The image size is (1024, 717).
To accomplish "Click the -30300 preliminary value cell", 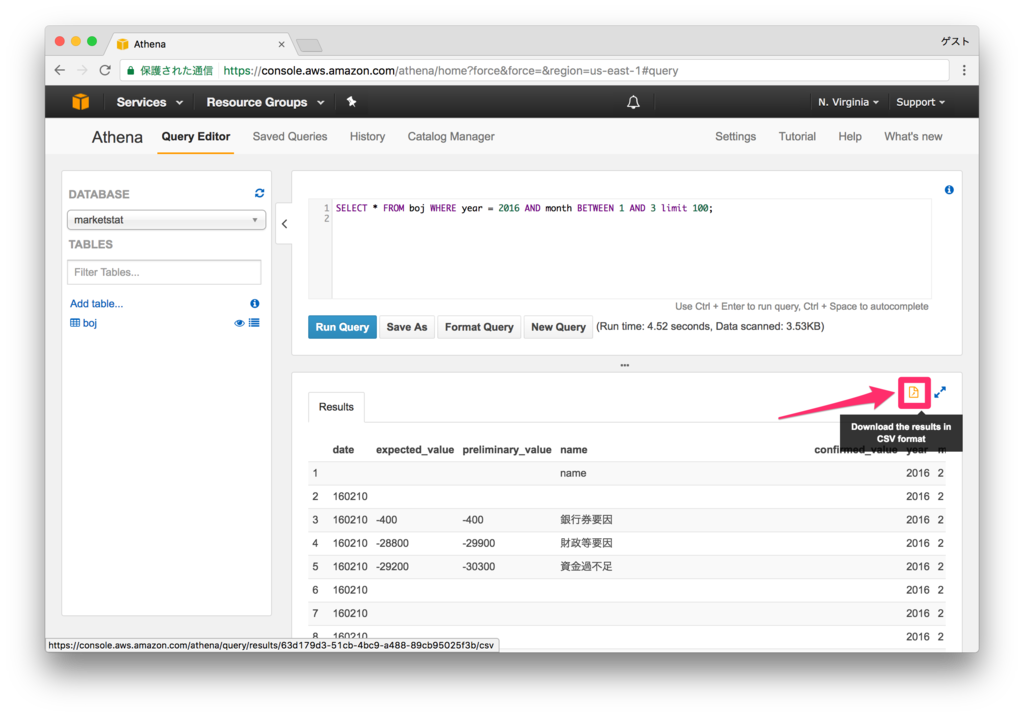I will [x=479, y=567].
